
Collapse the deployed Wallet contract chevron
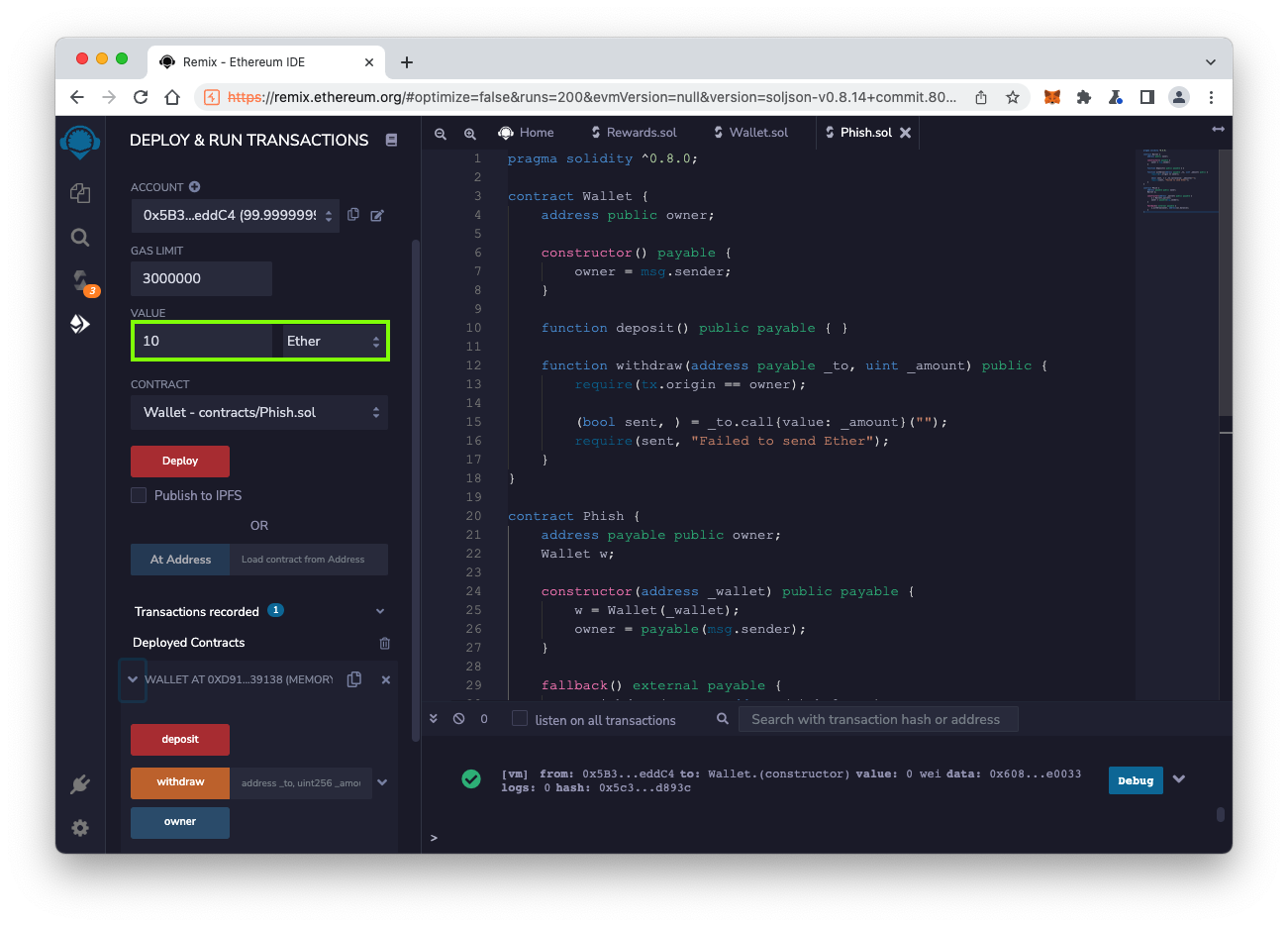(133, 679)
